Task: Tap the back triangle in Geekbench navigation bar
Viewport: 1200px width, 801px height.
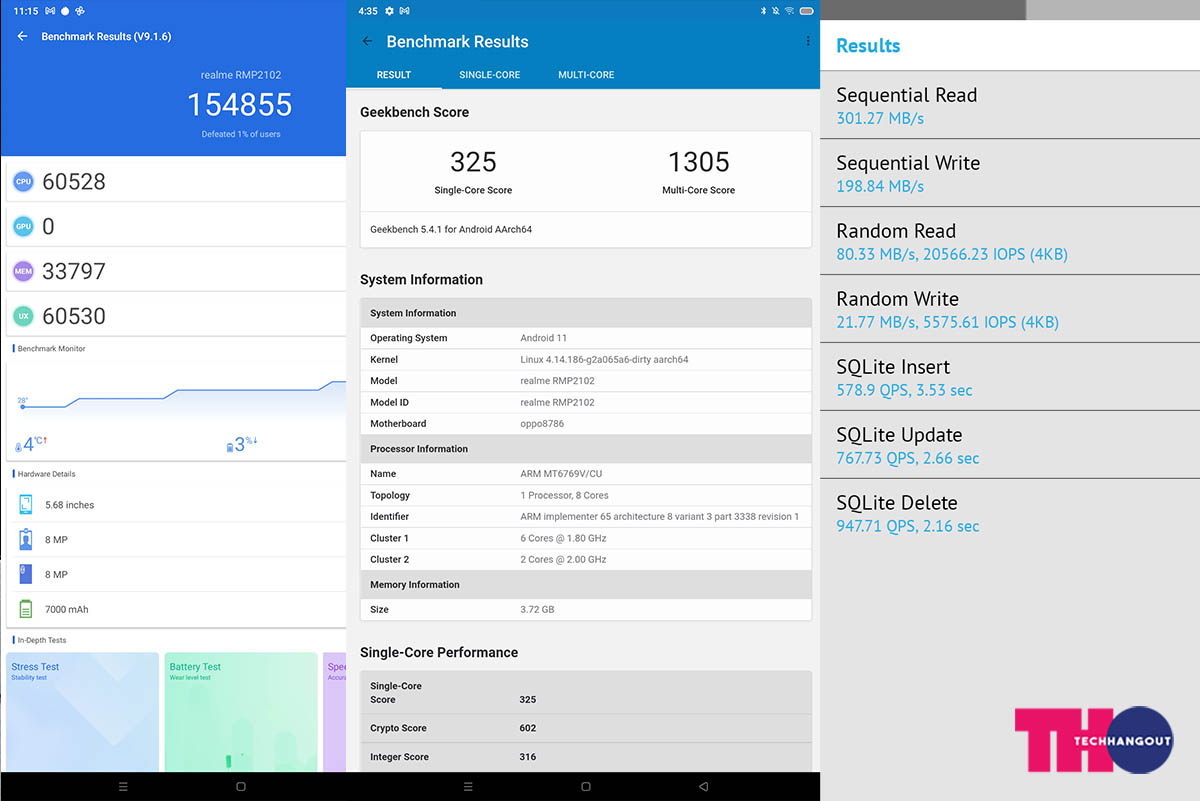Action: [703, 787]
